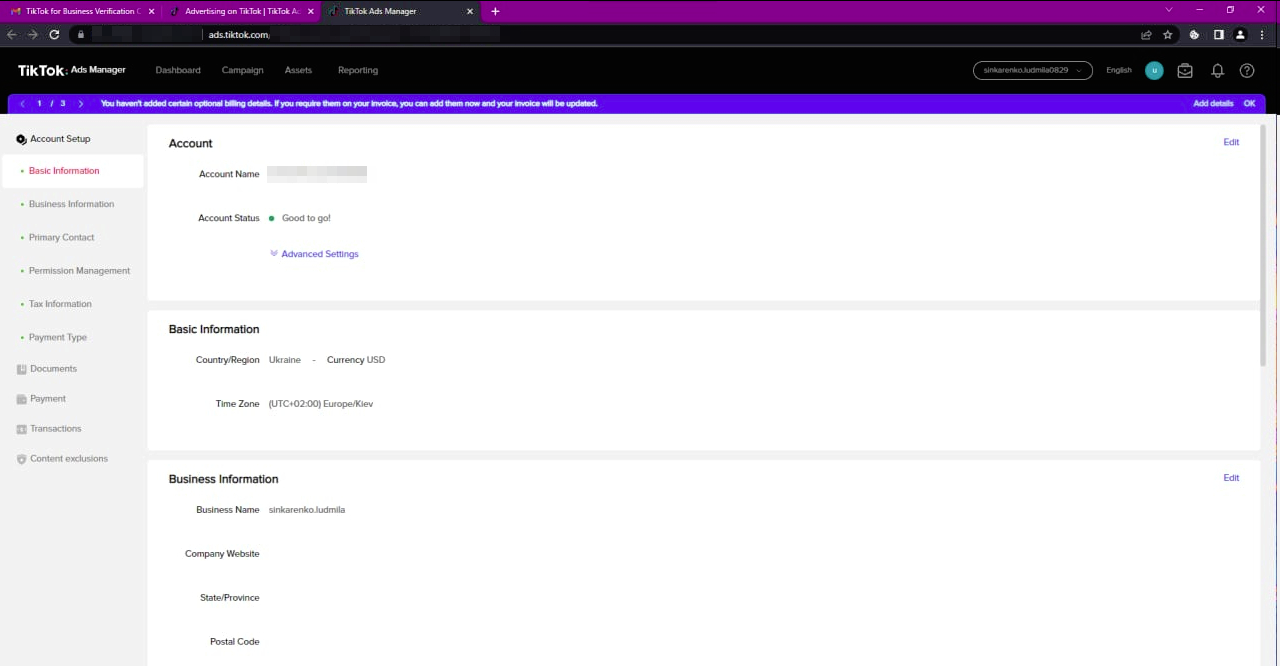Click Edit in the Account section
Viewport: 1280px width, 666px height.
tap(1231, 142)
